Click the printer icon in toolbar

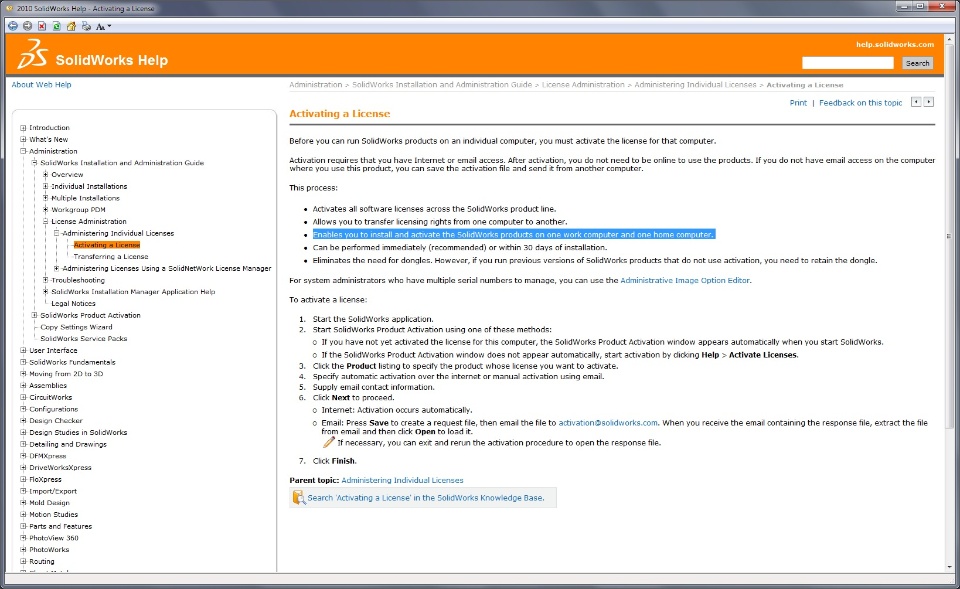pyautogui.click(x=86, y=26)
